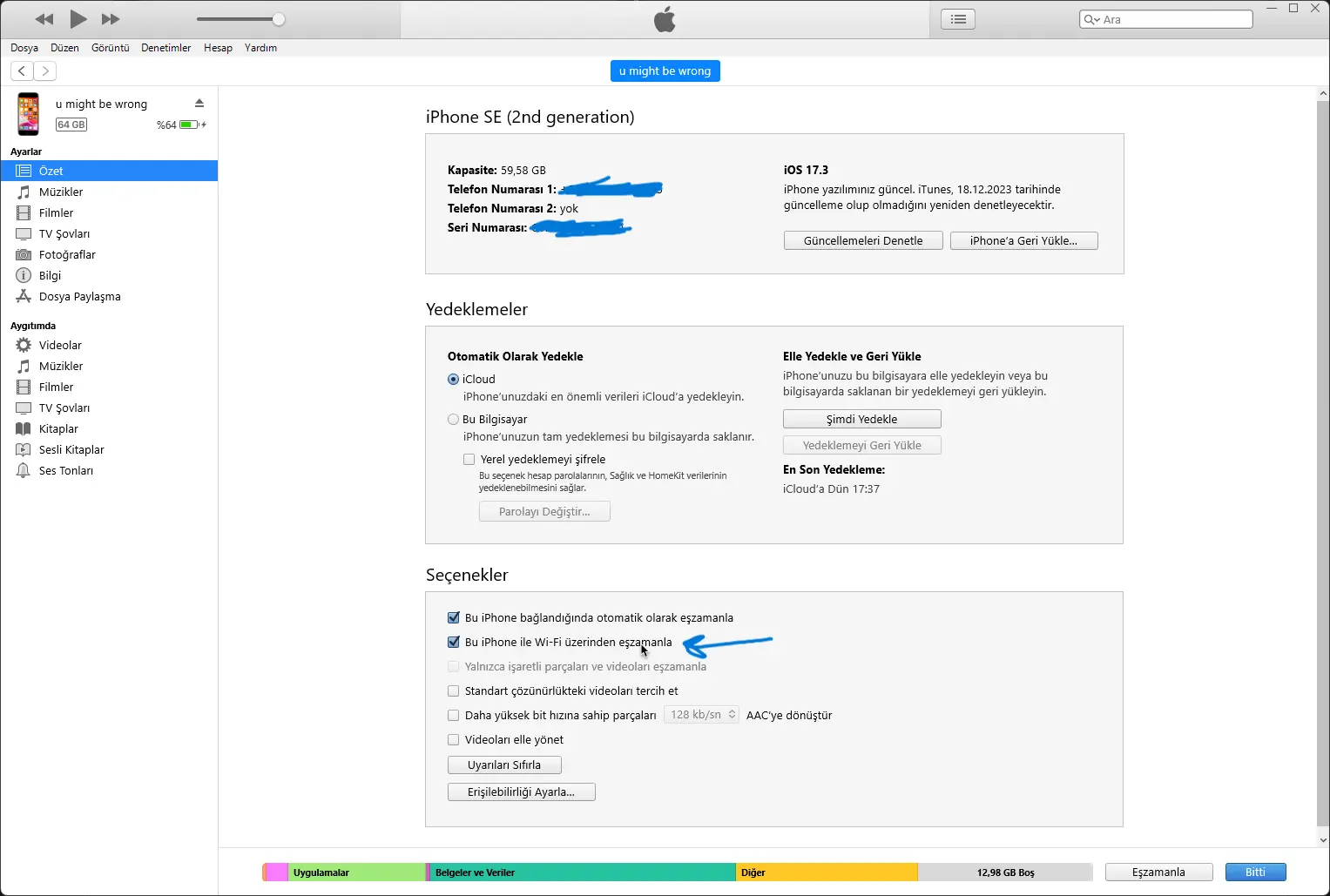Screen dimensions: 1330x896
Task: Toggle Wi-Fi üzerinden eşzamanla checkbox
Action: pos(453,642)
